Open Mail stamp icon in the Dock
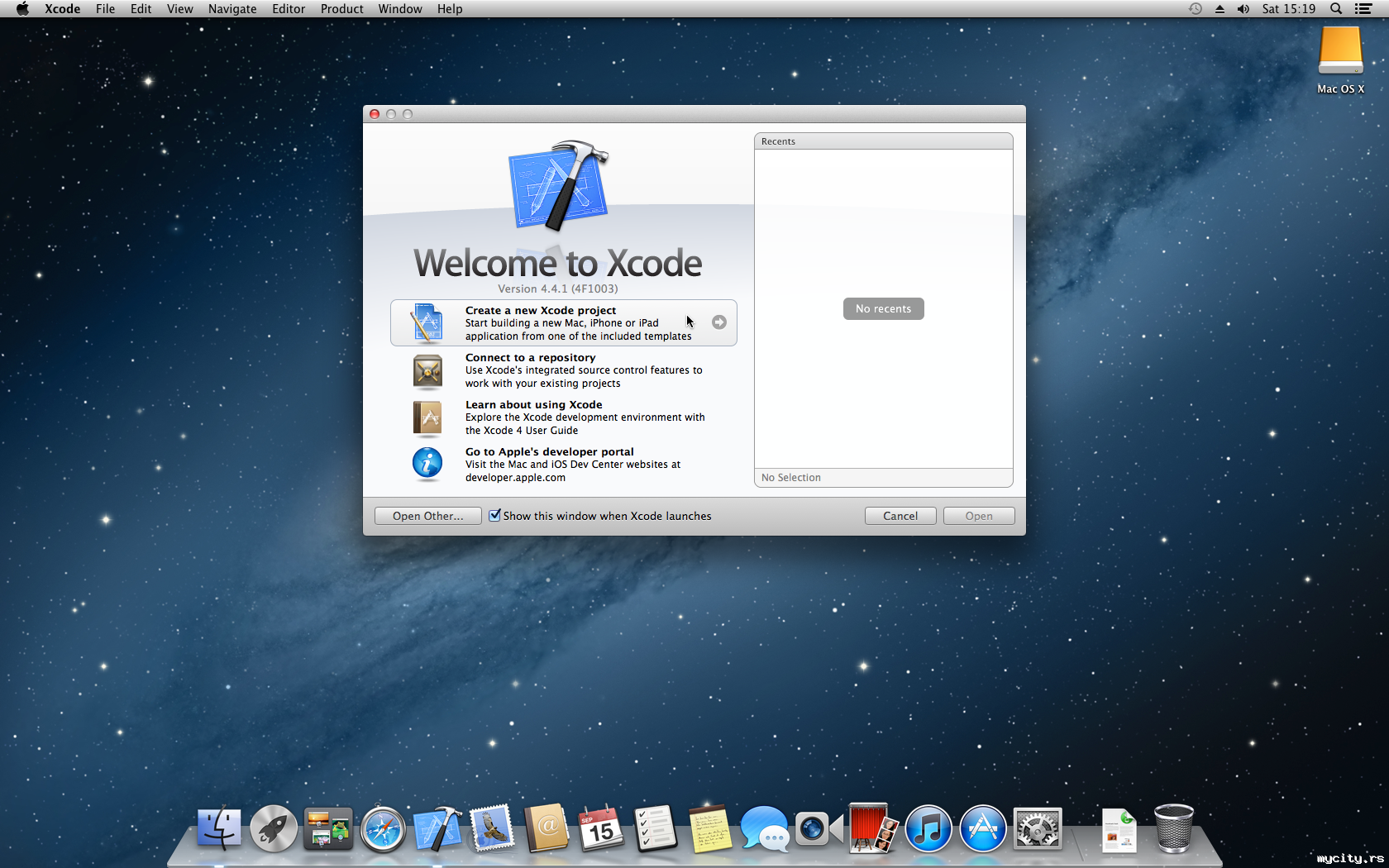 [492, 828]
